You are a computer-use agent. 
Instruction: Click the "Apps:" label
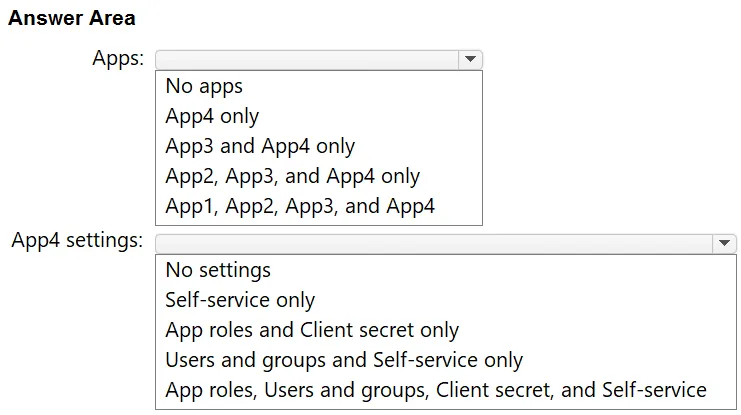click(118, 59)
